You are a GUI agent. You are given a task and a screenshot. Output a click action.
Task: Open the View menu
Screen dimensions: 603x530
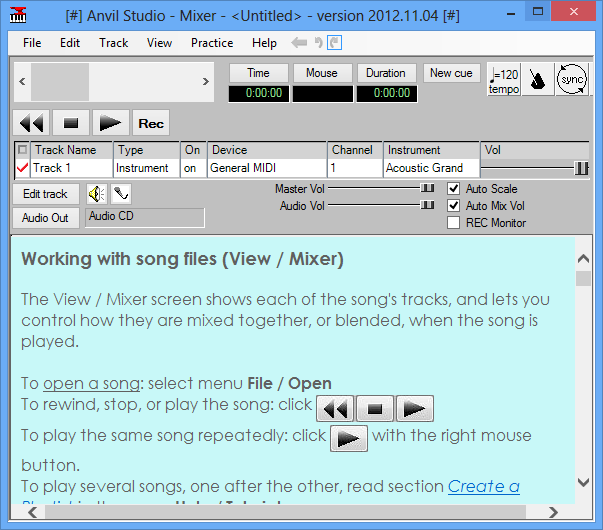[159, 43]
